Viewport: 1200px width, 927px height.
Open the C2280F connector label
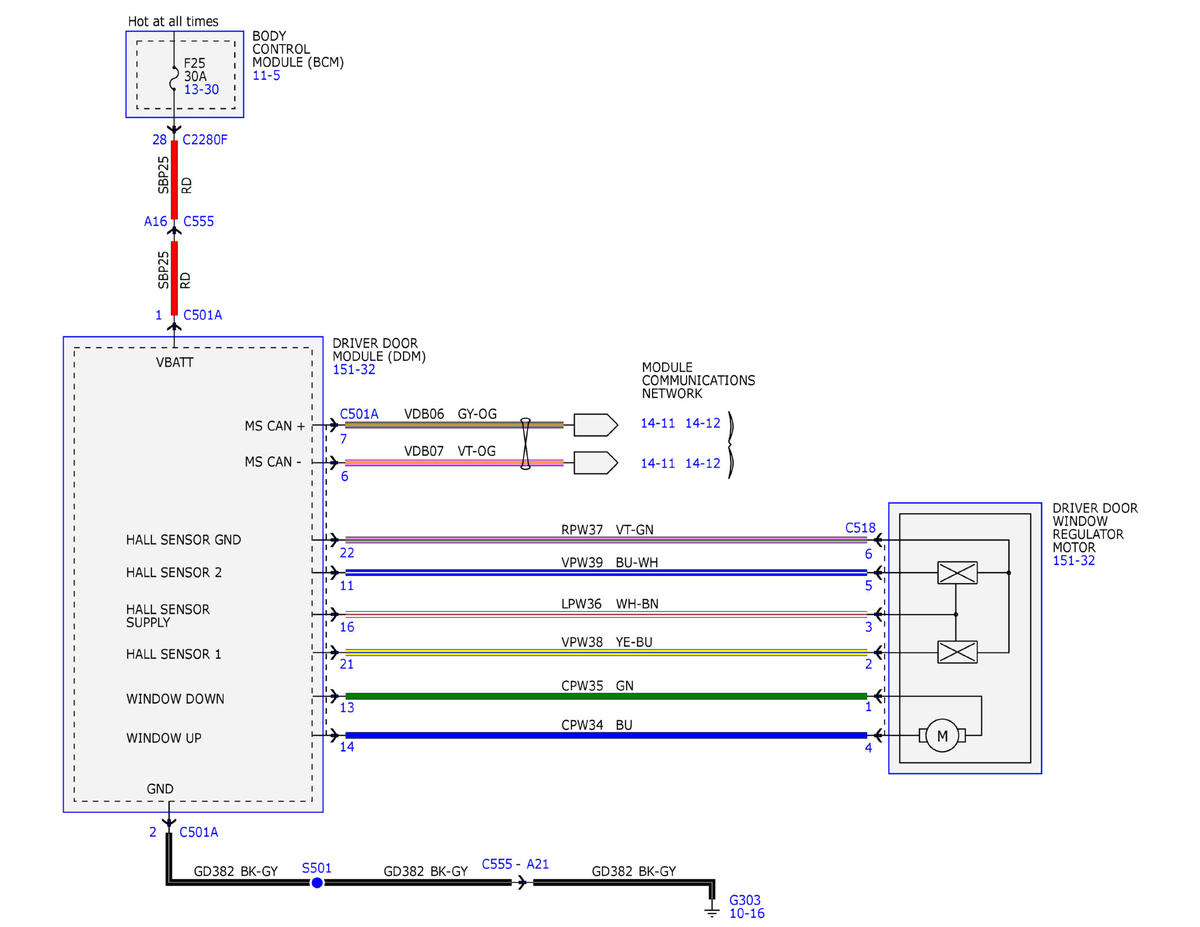click(206, 139)
